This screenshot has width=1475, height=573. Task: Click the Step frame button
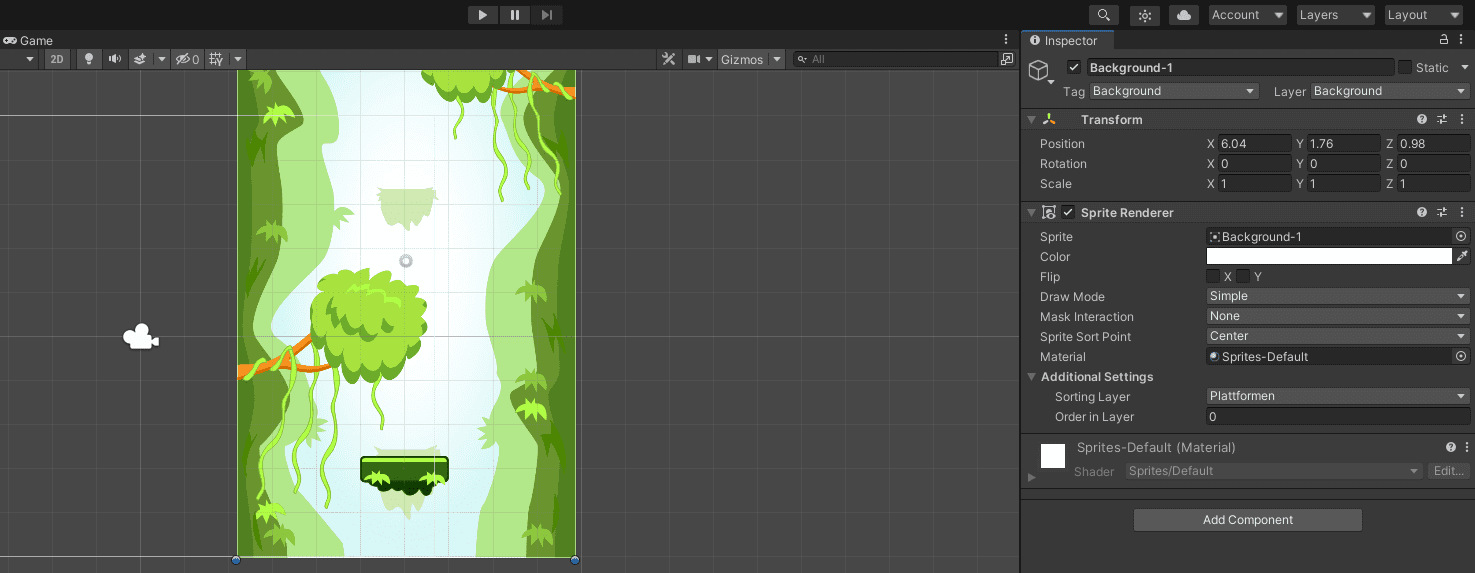tap(546, 15)
